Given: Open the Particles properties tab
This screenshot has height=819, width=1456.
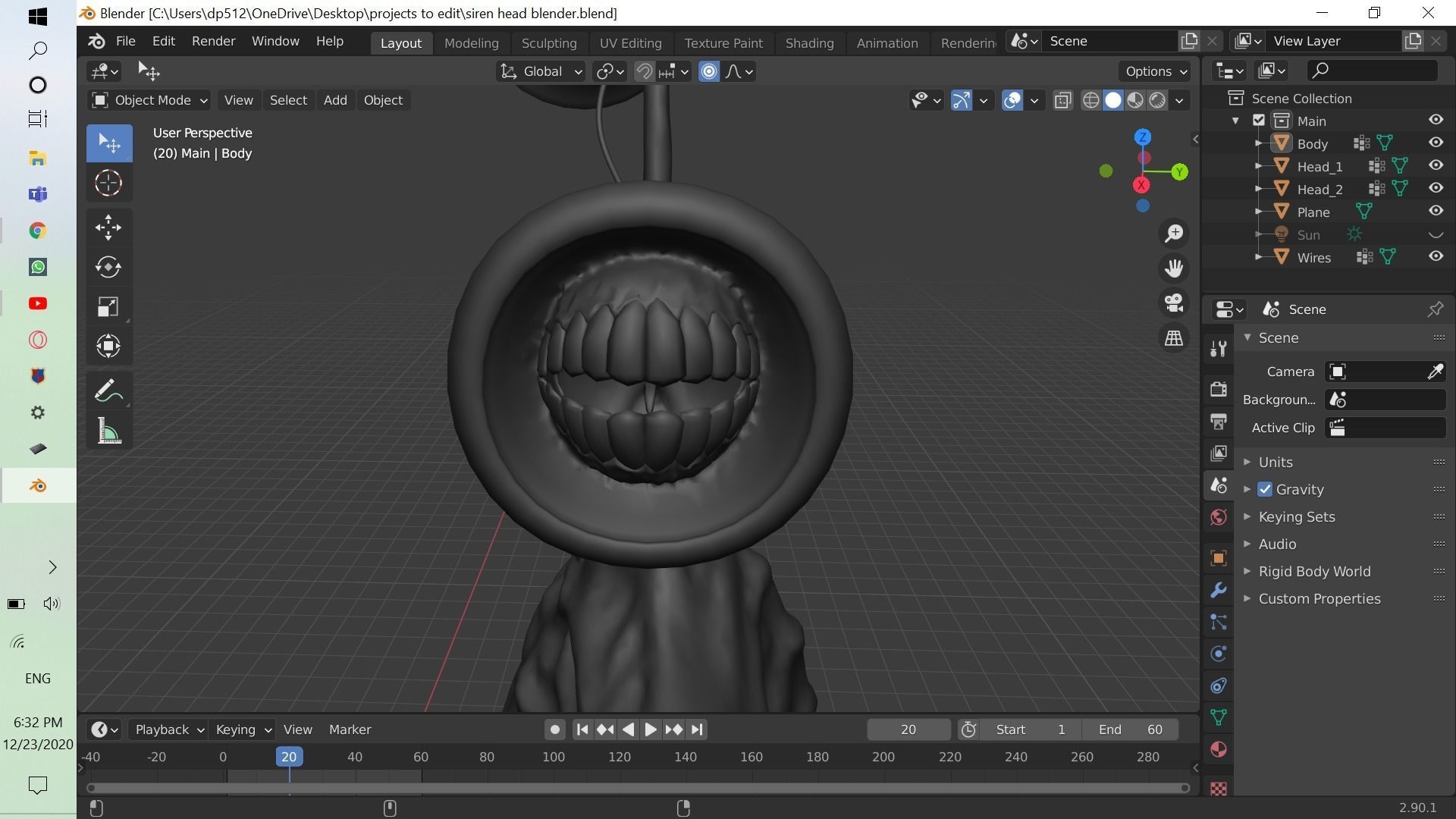Looking at the screenshot, I should click(1219, 622).
